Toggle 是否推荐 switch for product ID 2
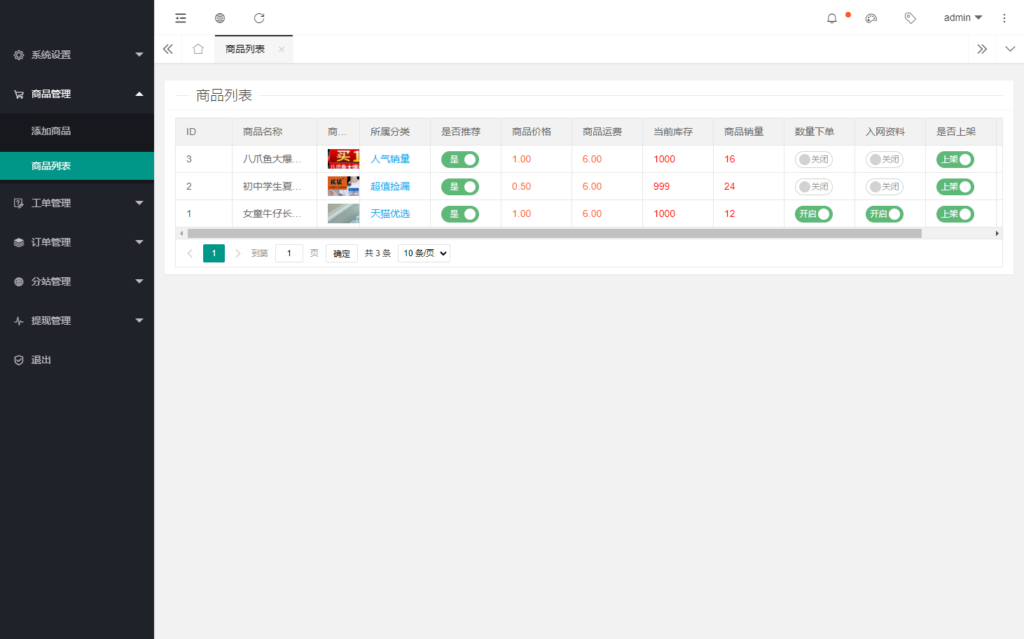Image resolution: width=1024 pixels, height=639 pixels. (460, 187)
